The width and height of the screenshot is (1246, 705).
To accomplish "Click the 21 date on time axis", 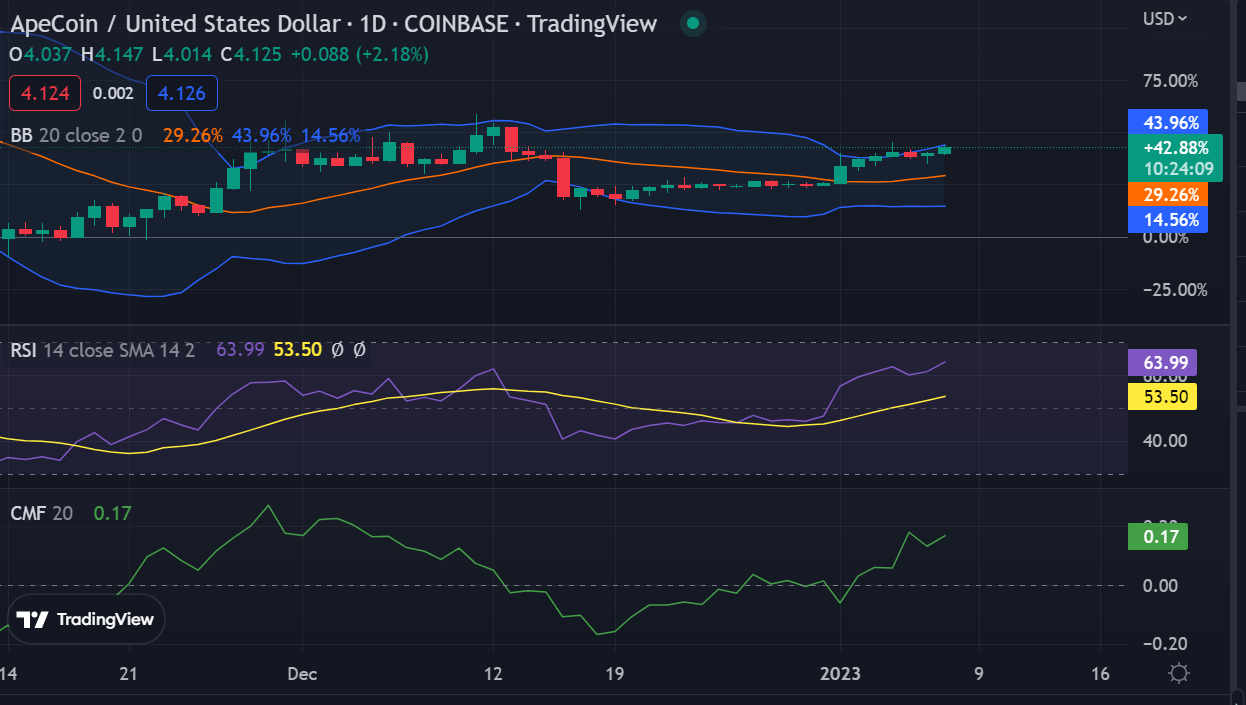I will (127, 674).
